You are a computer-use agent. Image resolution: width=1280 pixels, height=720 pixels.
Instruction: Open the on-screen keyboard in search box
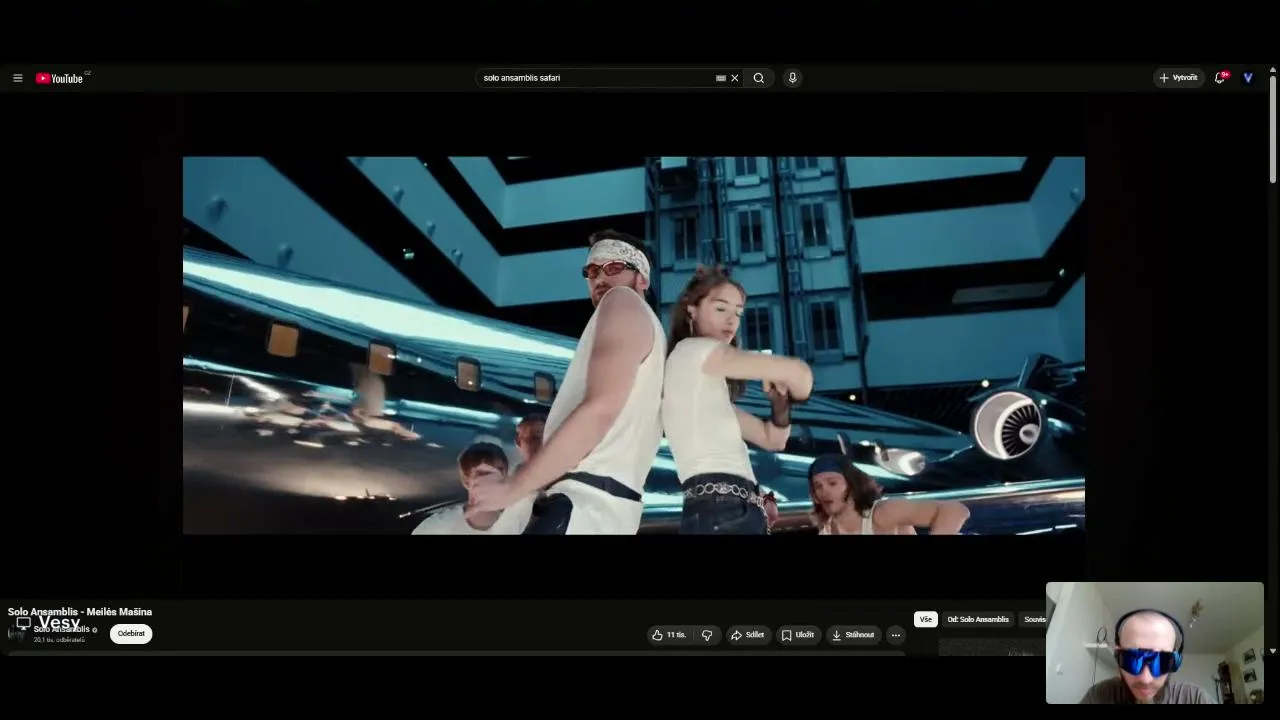720,78
